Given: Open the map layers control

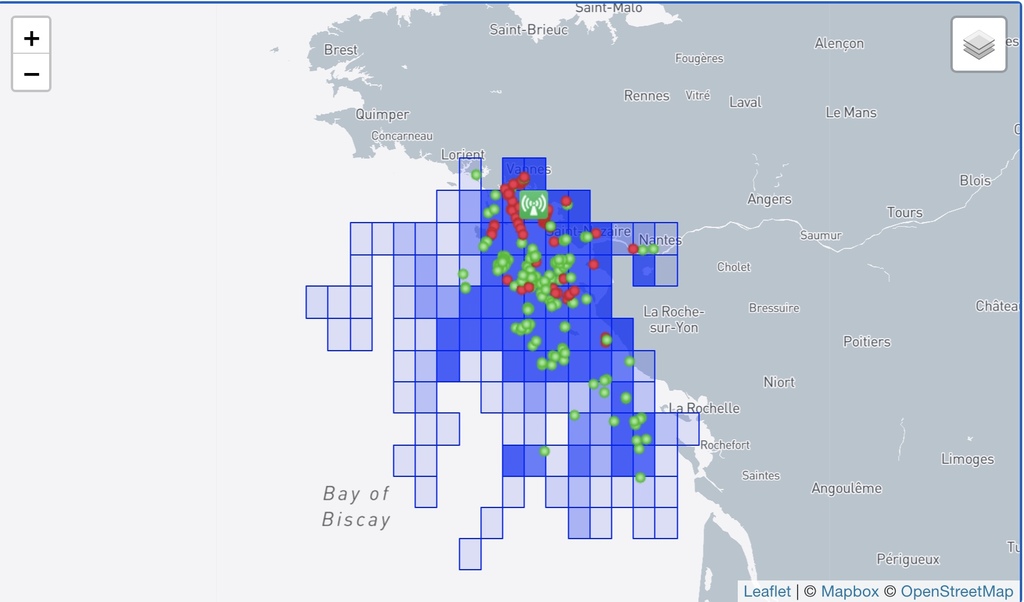Looking at the screenshot, I should click(978, 45).
